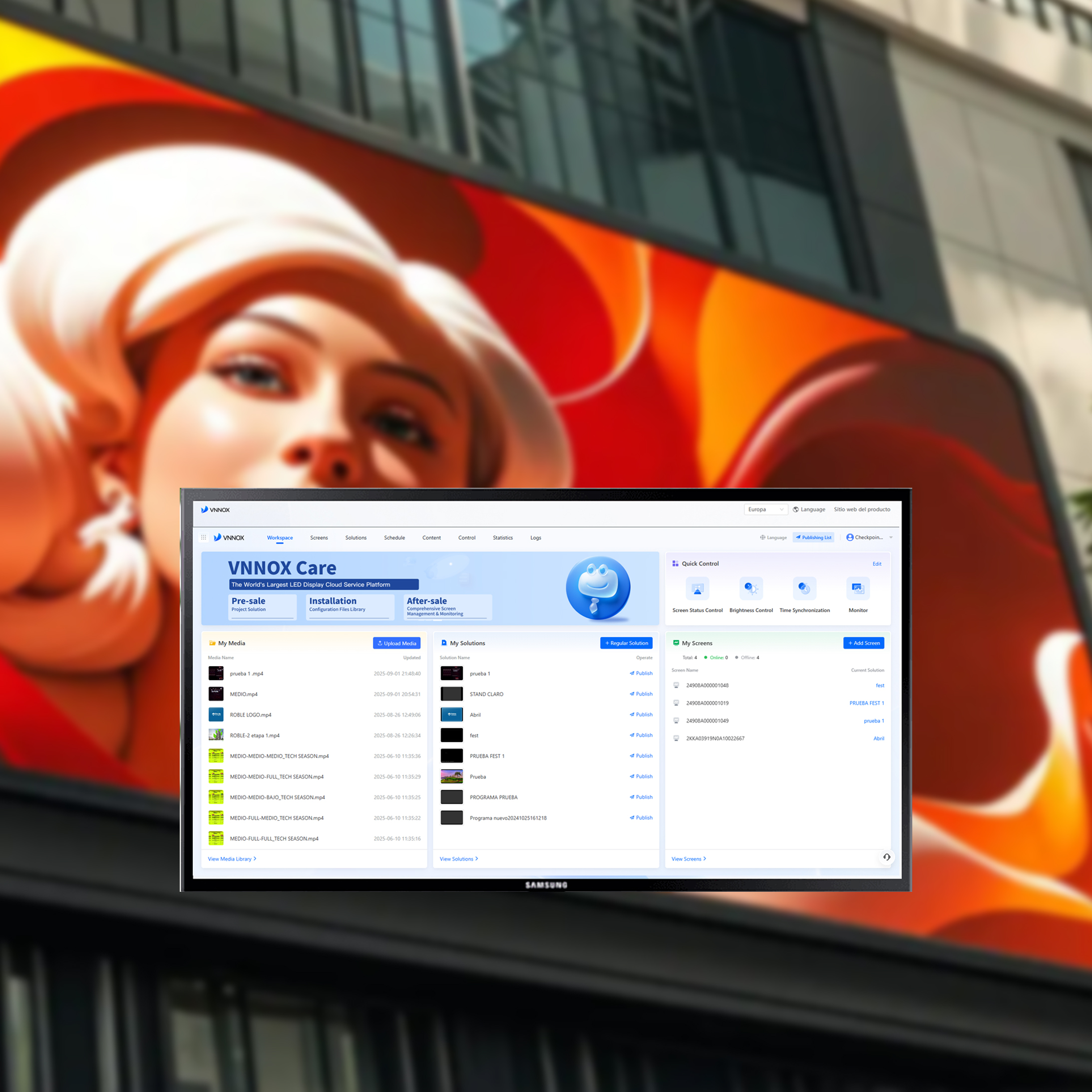The image size is (1092, 1092).
Task: Switch to the Screens tab
Action: click(319, 538)
